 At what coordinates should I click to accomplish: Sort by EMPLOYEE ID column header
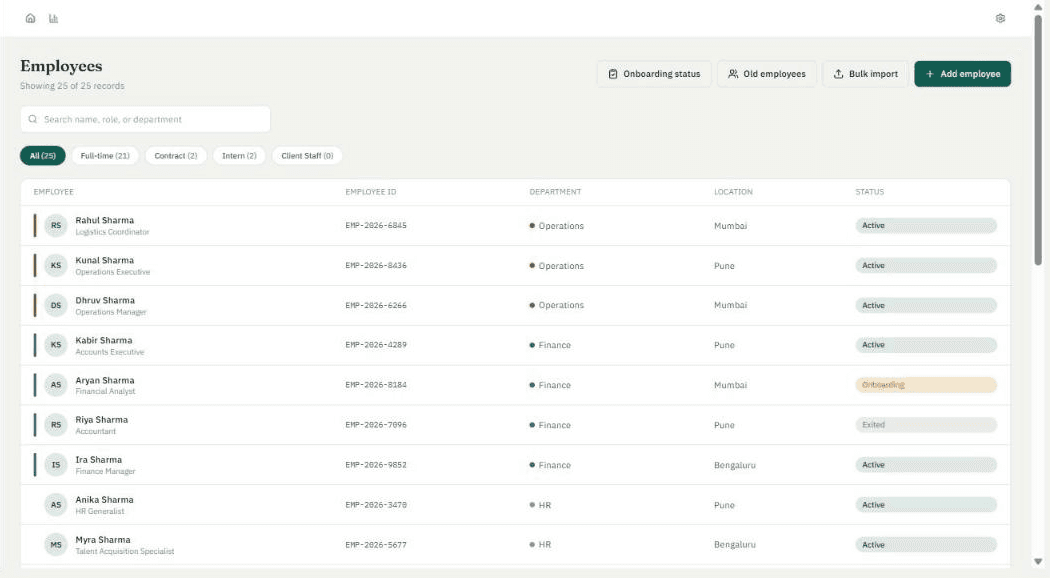(x=371, y=192)
